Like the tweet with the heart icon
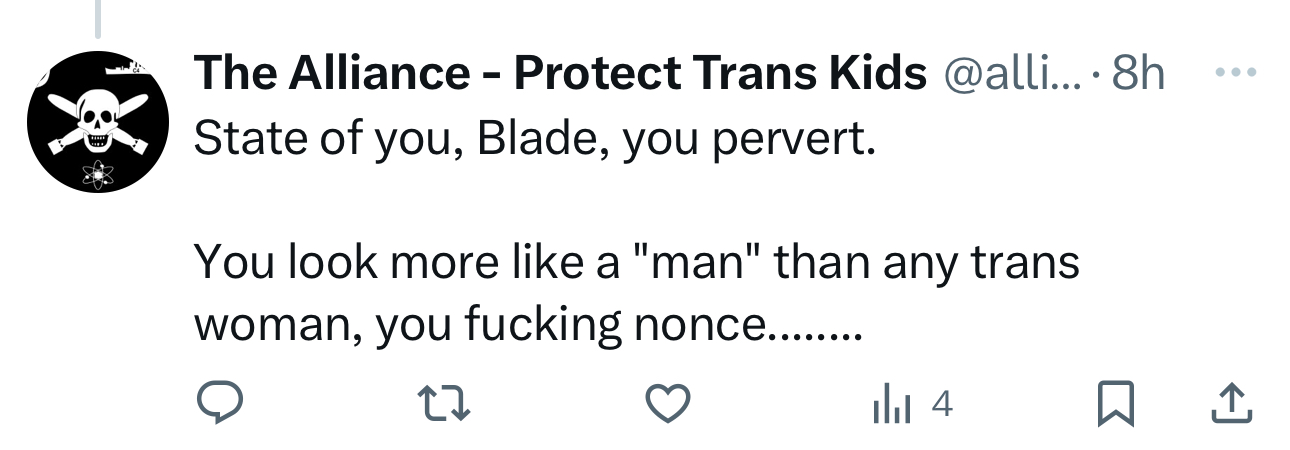Viewport: 1290px width, 450px height. (668, 404)
